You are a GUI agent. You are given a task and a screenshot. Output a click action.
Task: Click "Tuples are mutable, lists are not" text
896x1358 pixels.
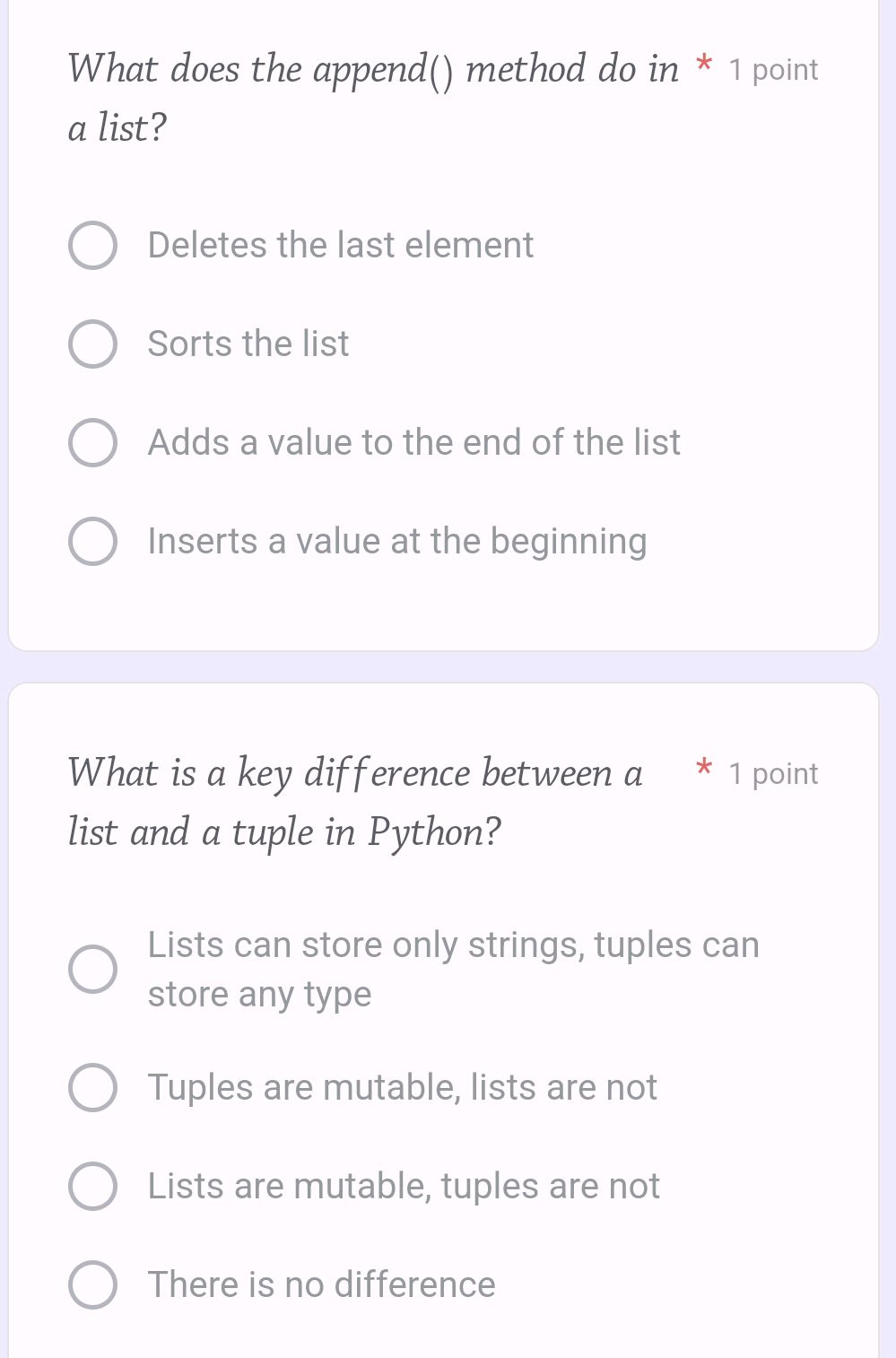point(403,1087)
